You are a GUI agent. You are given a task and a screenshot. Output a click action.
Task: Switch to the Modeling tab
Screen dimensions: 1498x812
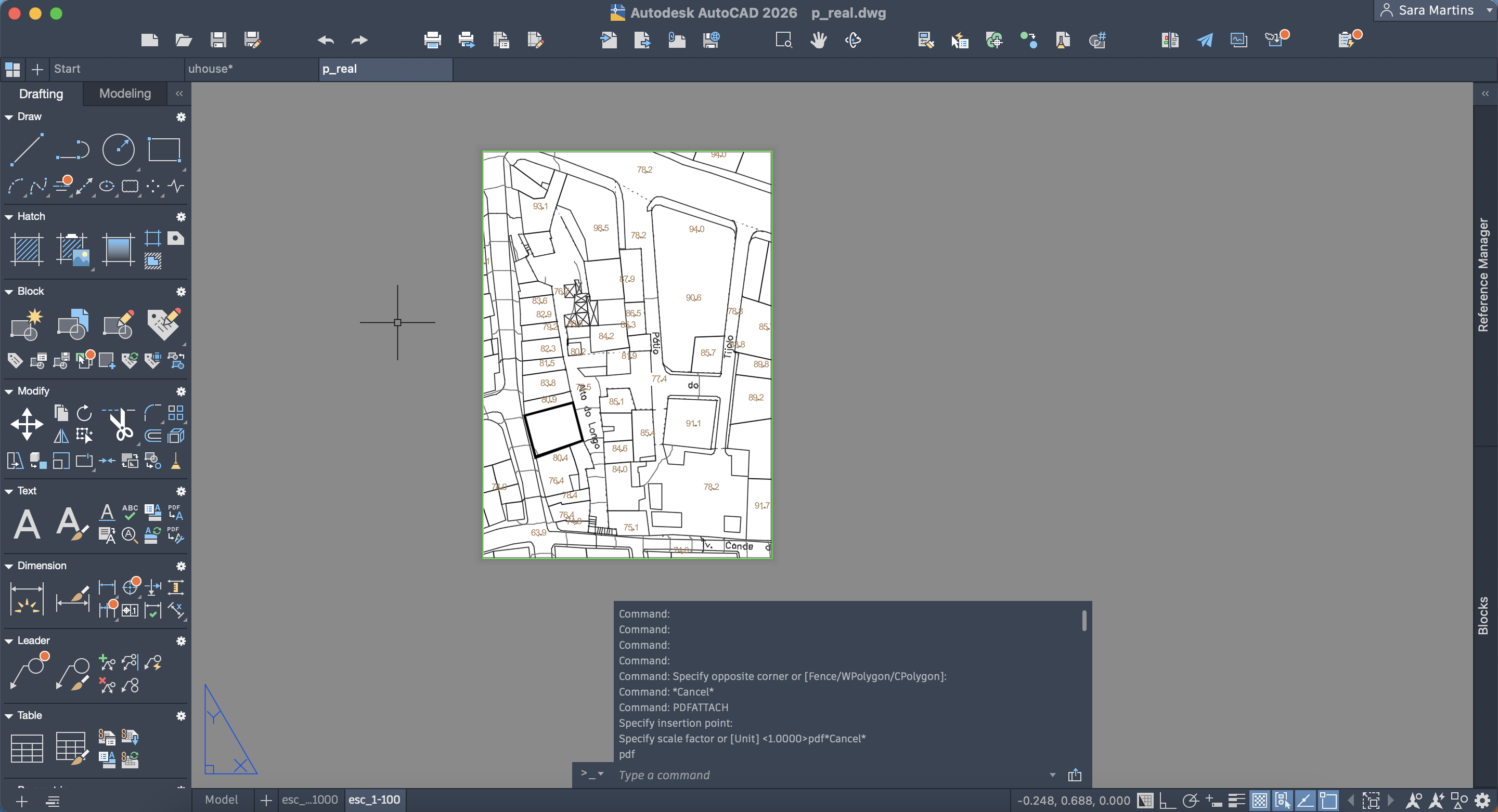pos(125,94)
